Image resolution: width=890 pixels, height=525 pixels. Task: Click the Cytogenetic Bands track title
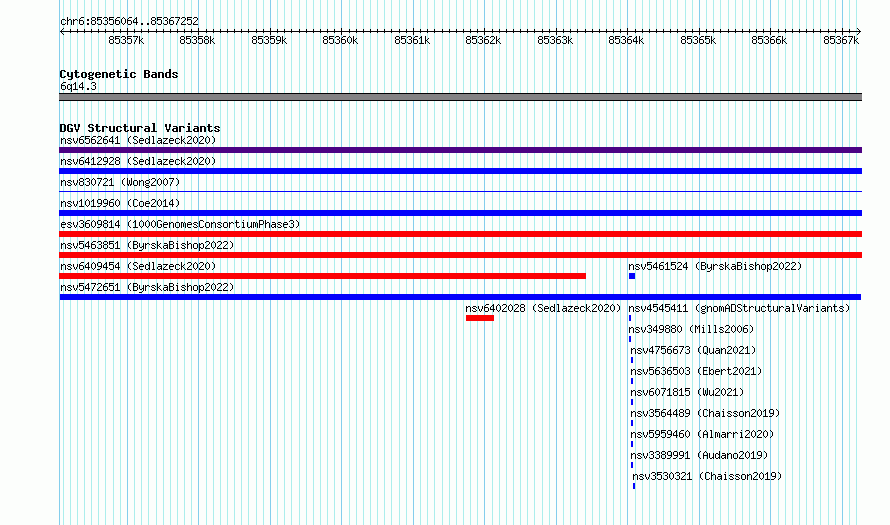coord(119,74)
